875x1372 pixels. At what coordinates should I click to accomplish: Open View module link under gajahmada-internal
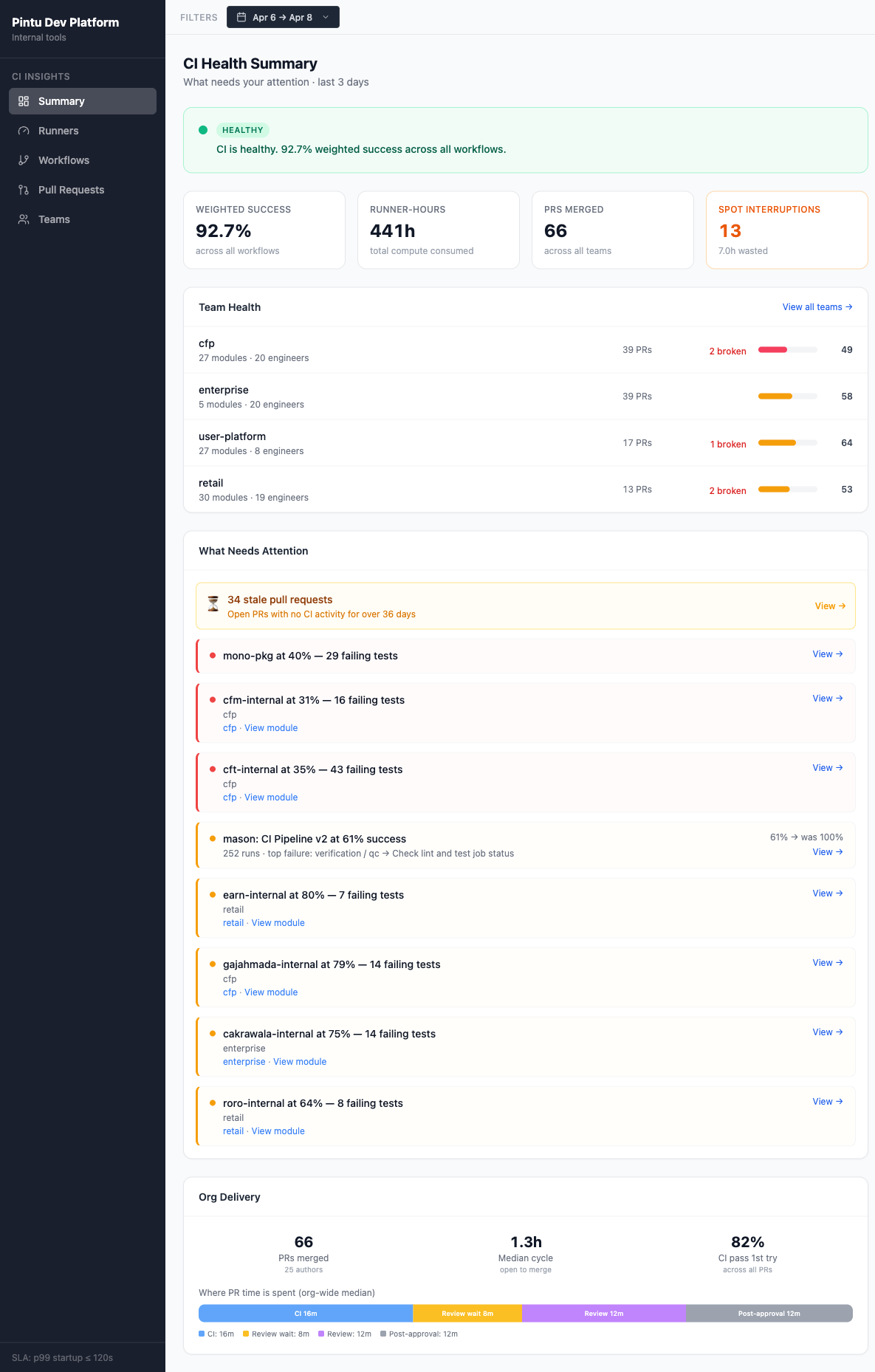[271, 992]
